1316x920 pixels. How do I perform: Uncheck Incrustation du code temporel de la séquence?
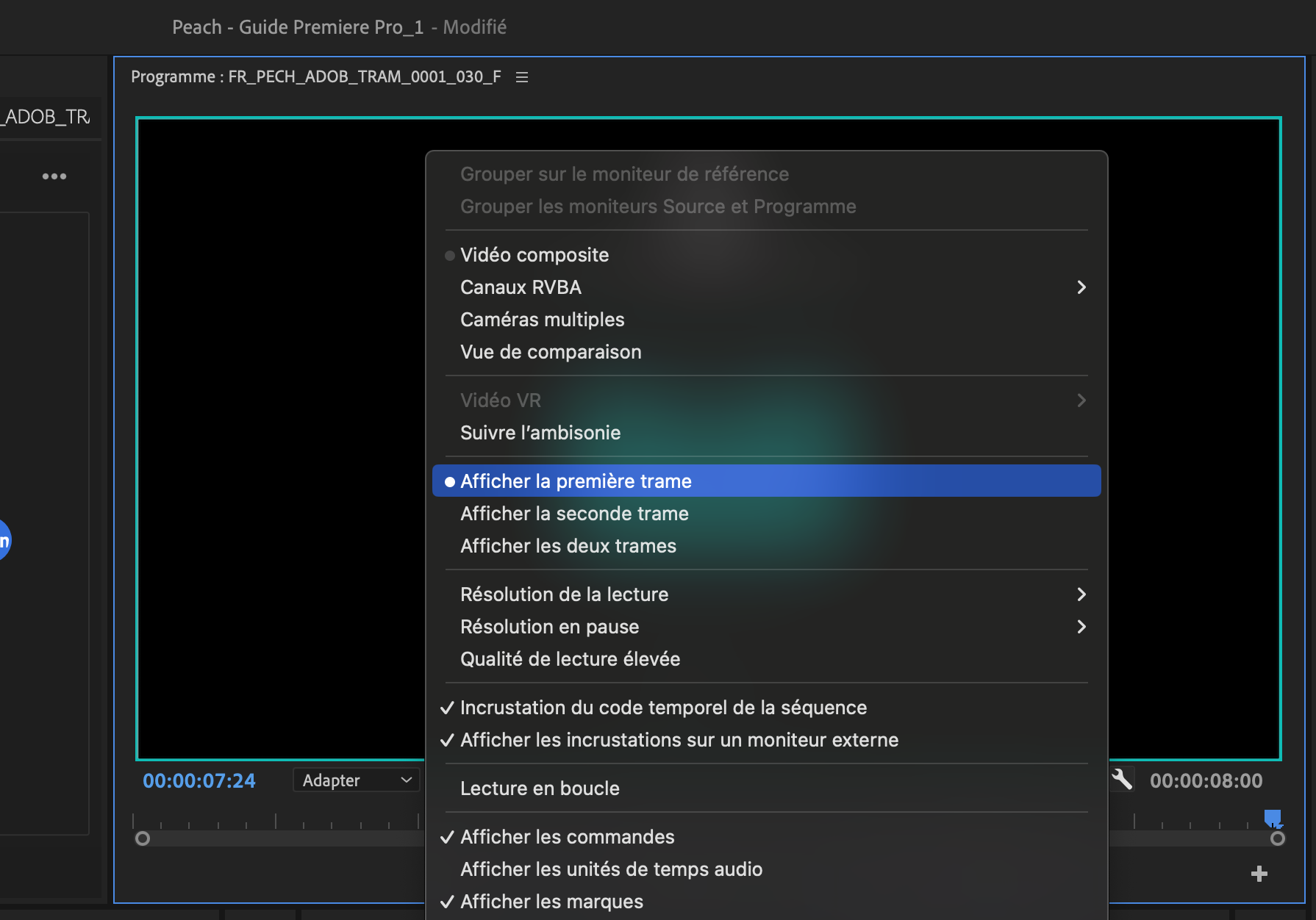pos(663,708)
